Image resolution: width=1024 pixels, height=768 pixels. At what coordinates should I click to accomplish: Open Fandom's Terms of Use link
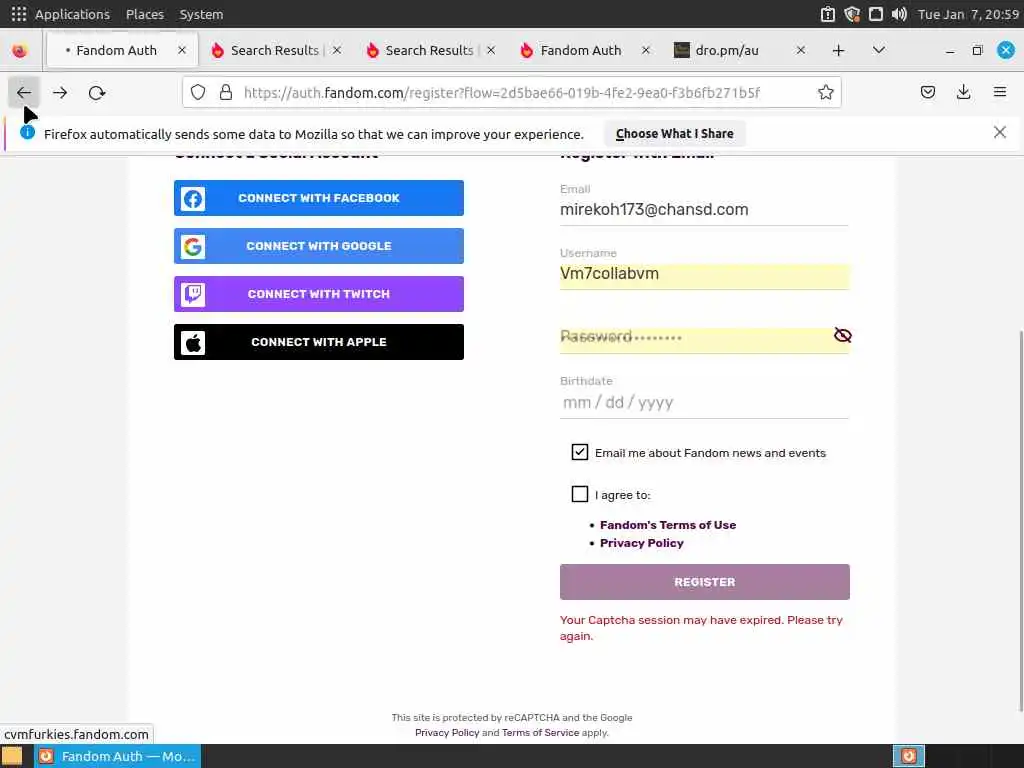click(667, 525)
